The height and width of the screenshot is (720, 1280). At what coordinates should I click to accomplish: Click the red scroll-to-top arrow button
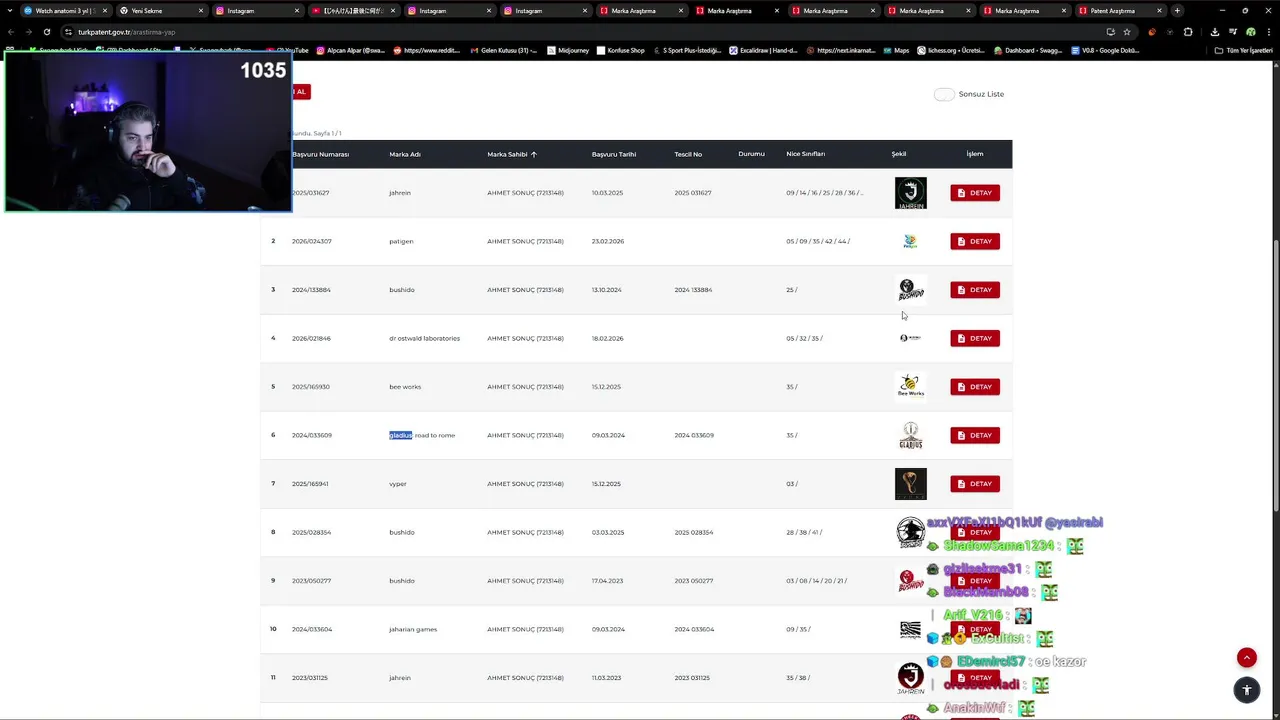[1246, 657]
